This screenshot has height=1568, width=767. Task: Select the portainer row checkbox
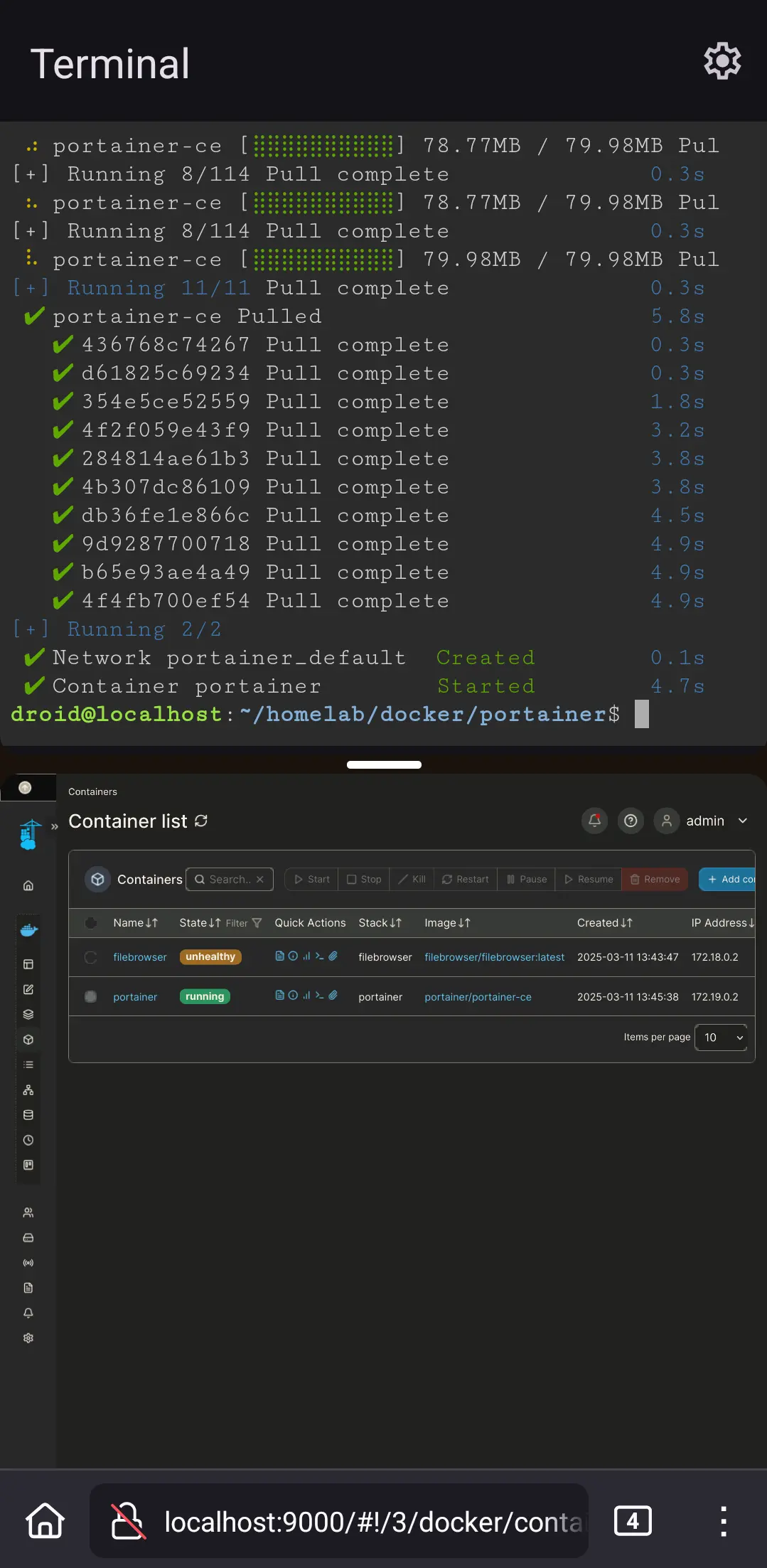pyautogui.click(x=91, y=996)
